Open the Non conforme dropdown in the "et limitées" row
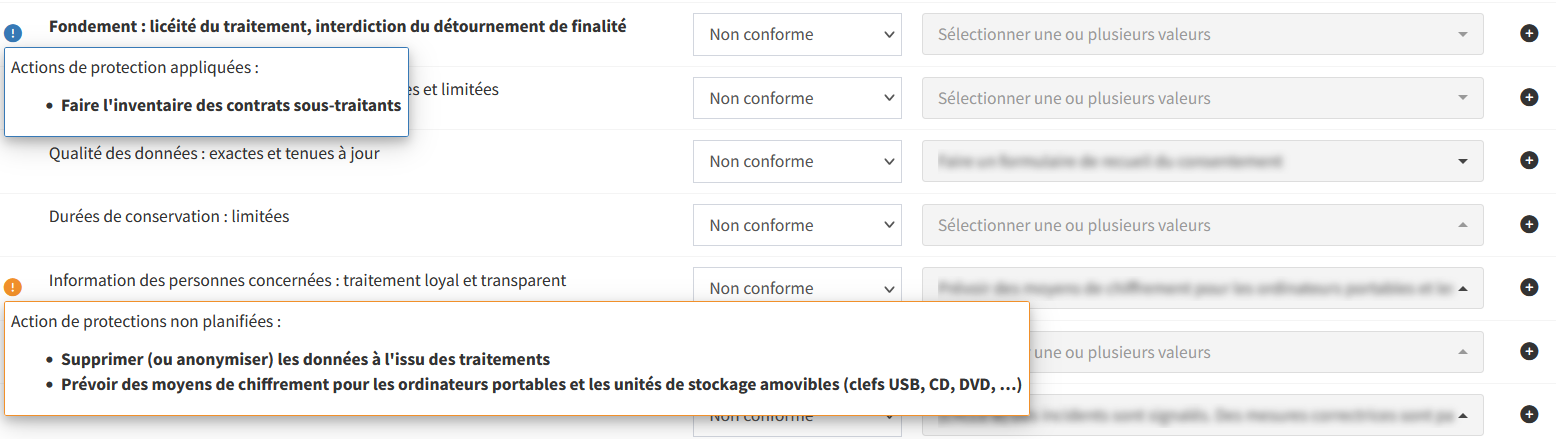 [x=796, y=98]
